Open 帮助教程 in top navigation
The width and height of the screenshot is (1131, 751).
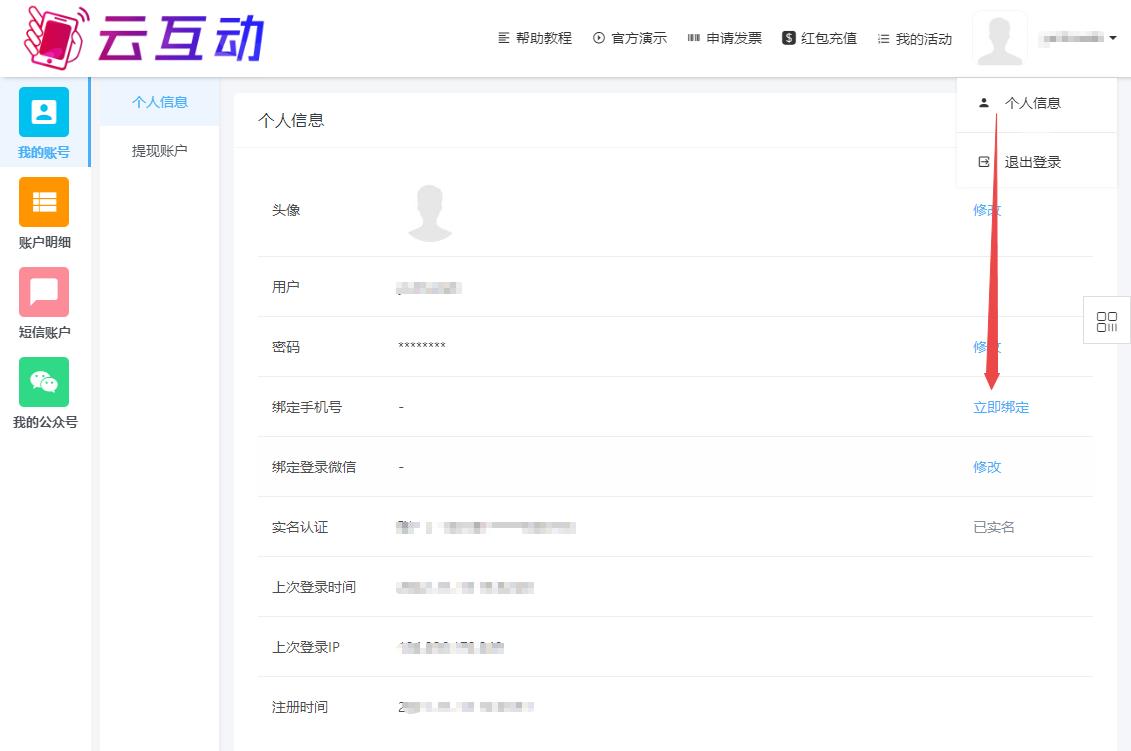[535, 38]
